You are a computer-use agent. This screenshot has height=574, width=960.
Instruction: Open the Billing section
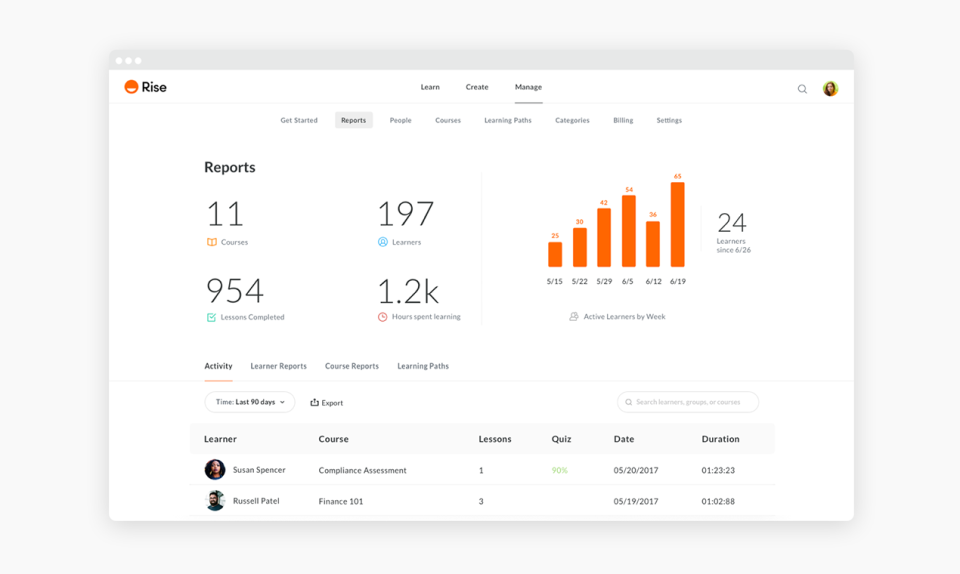(x=623, y=121)
